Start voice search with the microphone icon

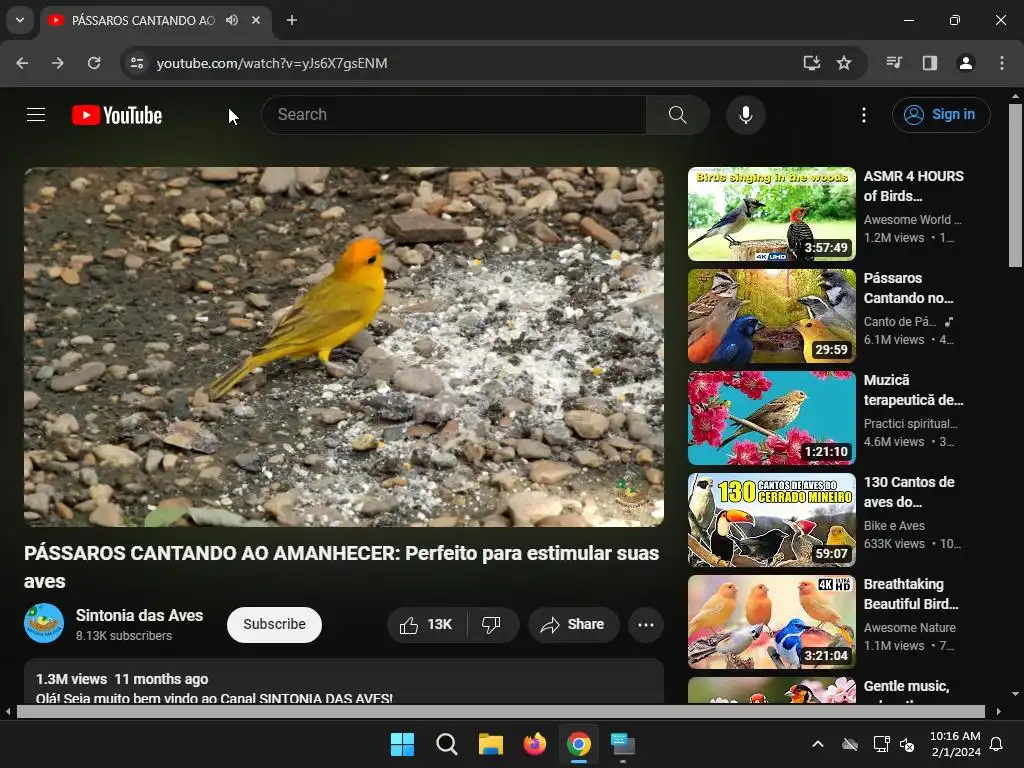(x=745, y=115)
